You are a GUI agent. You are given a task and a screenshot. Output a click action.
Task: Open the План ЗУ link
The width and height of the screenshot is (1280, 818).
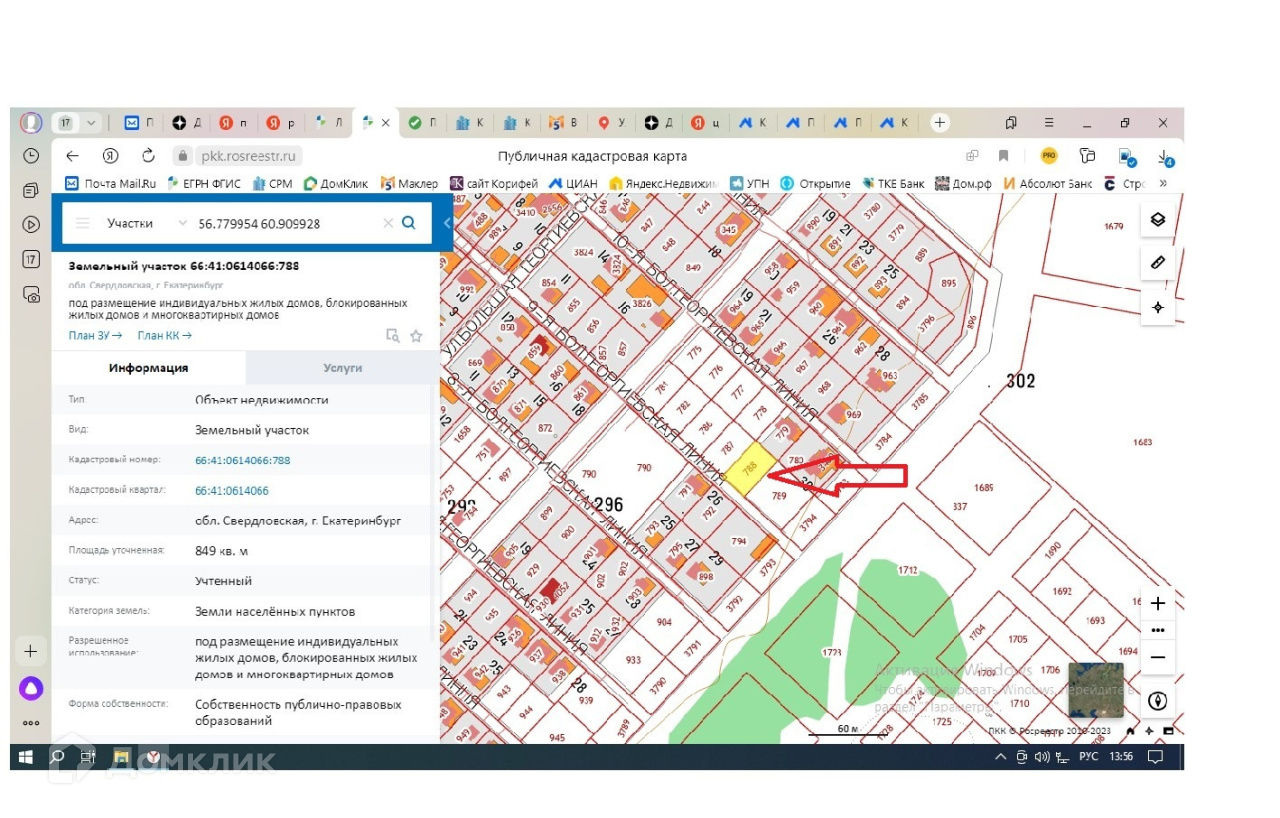pos(95,336)
